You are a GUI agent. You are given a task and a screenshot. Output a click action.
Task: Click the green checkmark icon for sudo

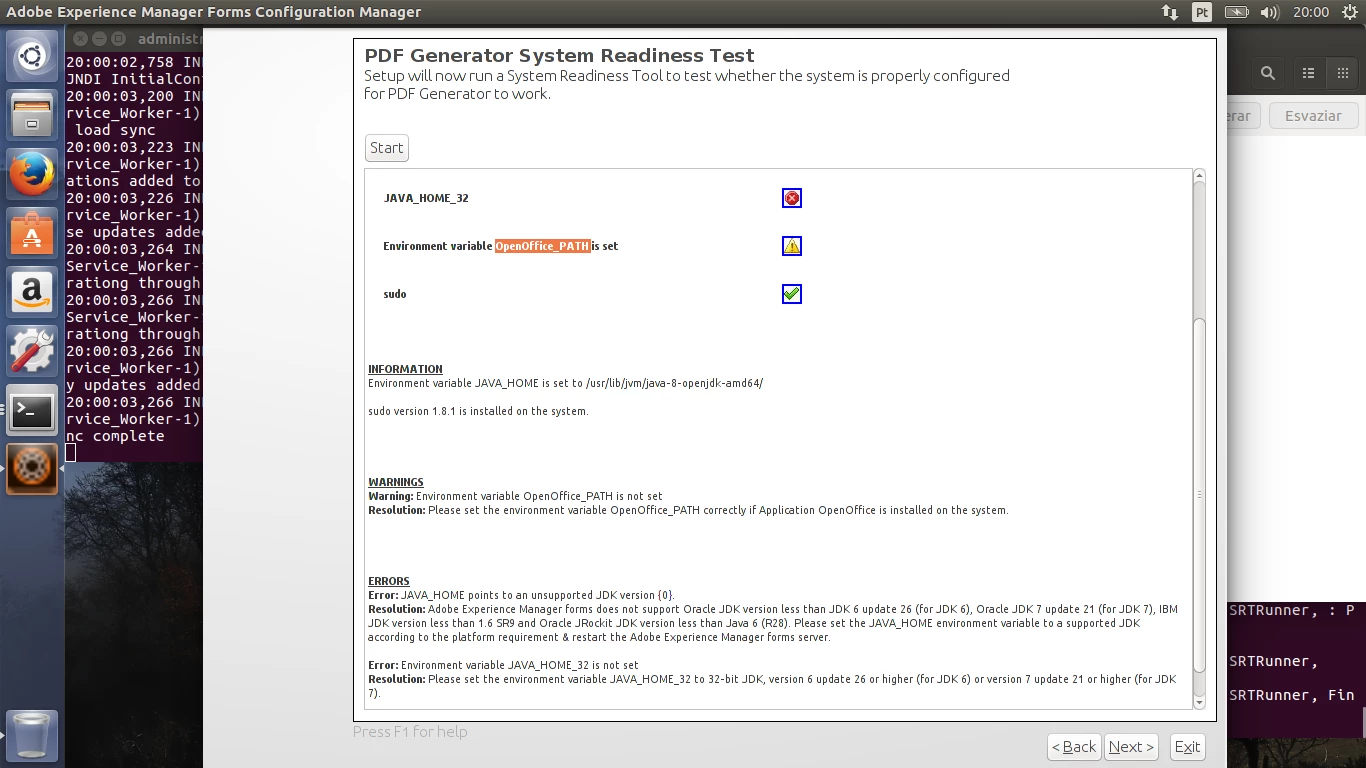(792, 294)
